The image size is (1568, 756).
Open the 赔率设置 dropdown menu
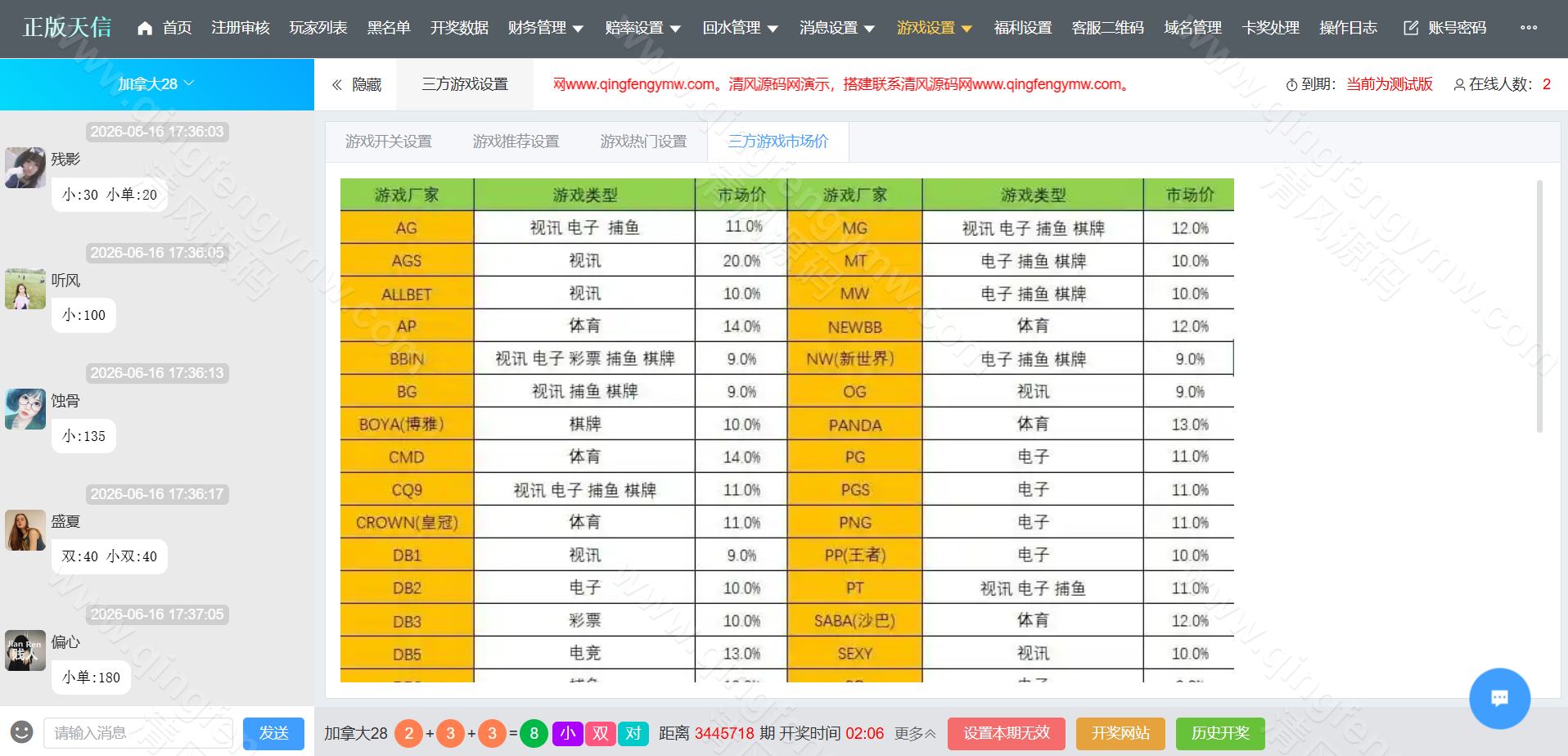tap(642, 28)
